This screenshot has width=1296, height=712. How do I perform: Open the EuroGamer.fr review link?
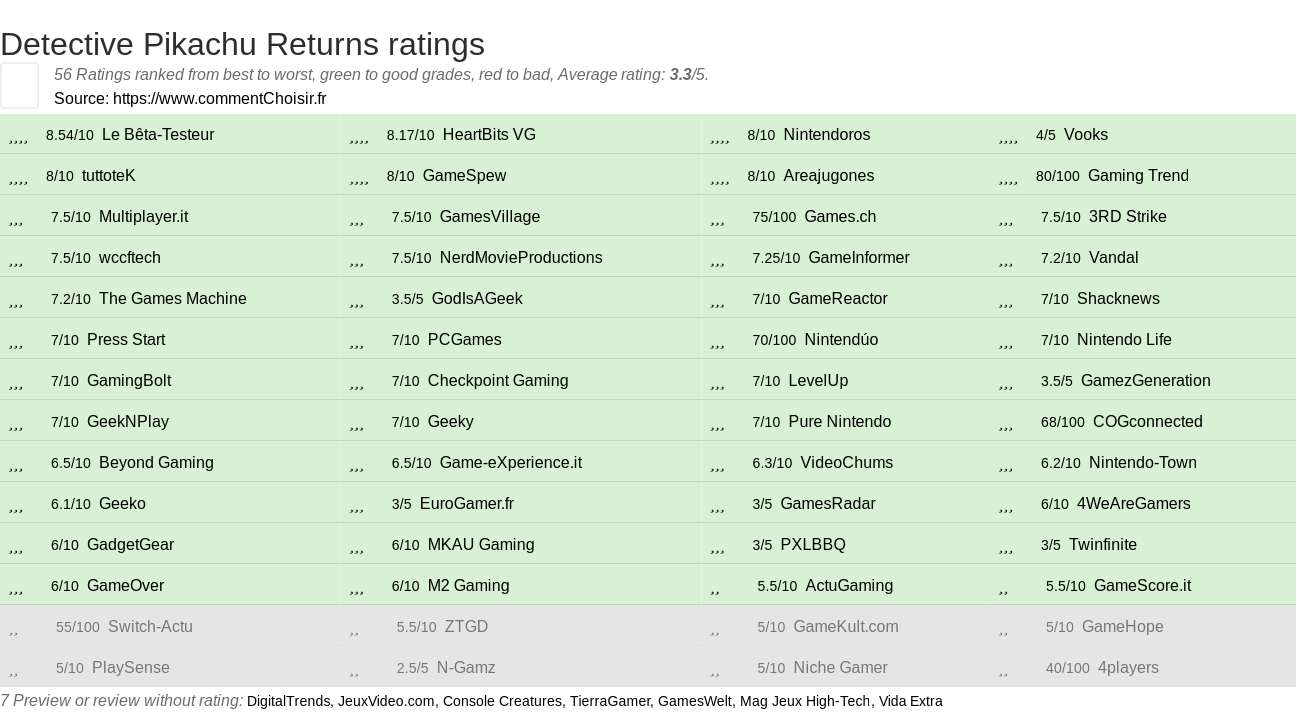pyautogui.click(x=466, y=504)
